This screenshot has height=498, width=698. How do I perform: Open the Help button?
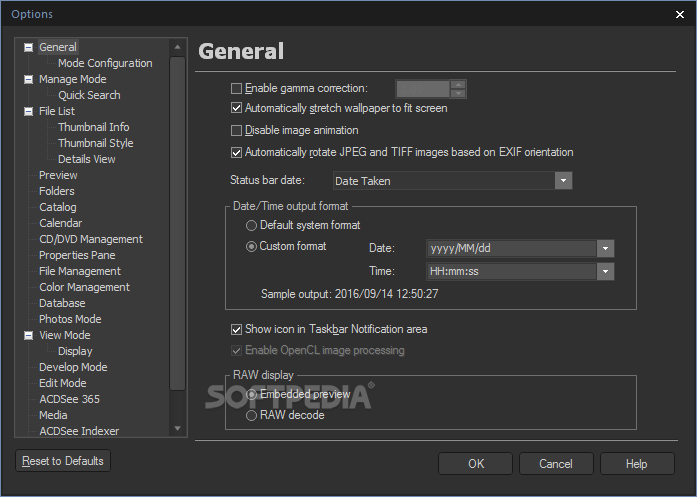coord(637,464)
